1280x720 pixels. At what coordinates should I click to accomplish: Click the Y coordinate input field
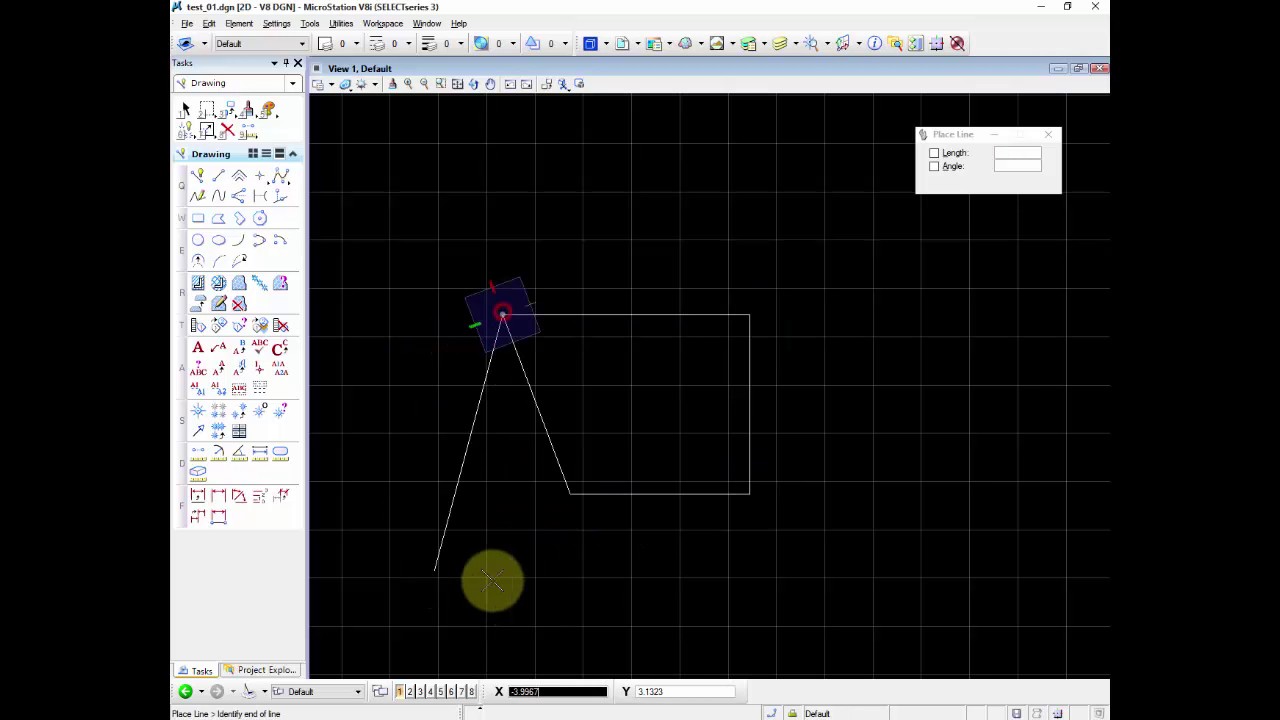pos(685,692)
